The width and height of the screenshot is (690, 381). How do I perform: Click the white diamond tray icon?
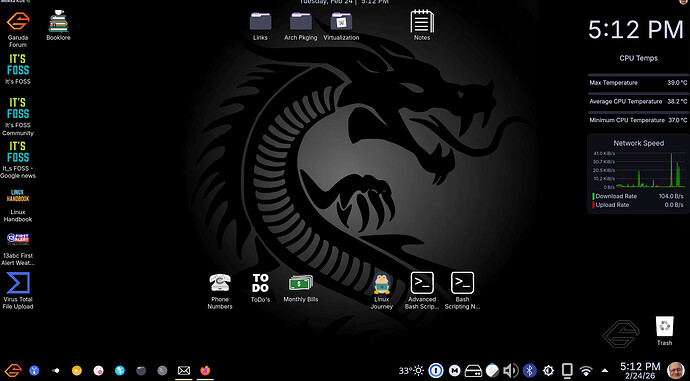click(492, 370)
